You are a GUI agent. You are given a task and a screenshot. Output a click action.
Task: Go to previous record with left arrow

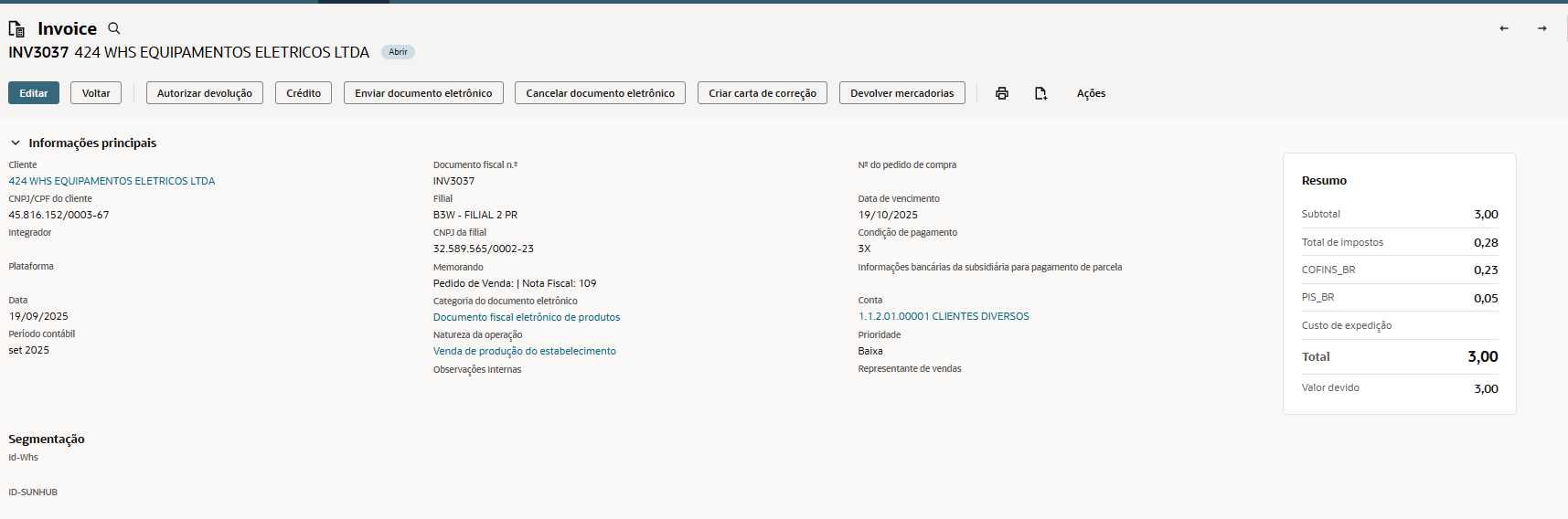(1504, 28)
